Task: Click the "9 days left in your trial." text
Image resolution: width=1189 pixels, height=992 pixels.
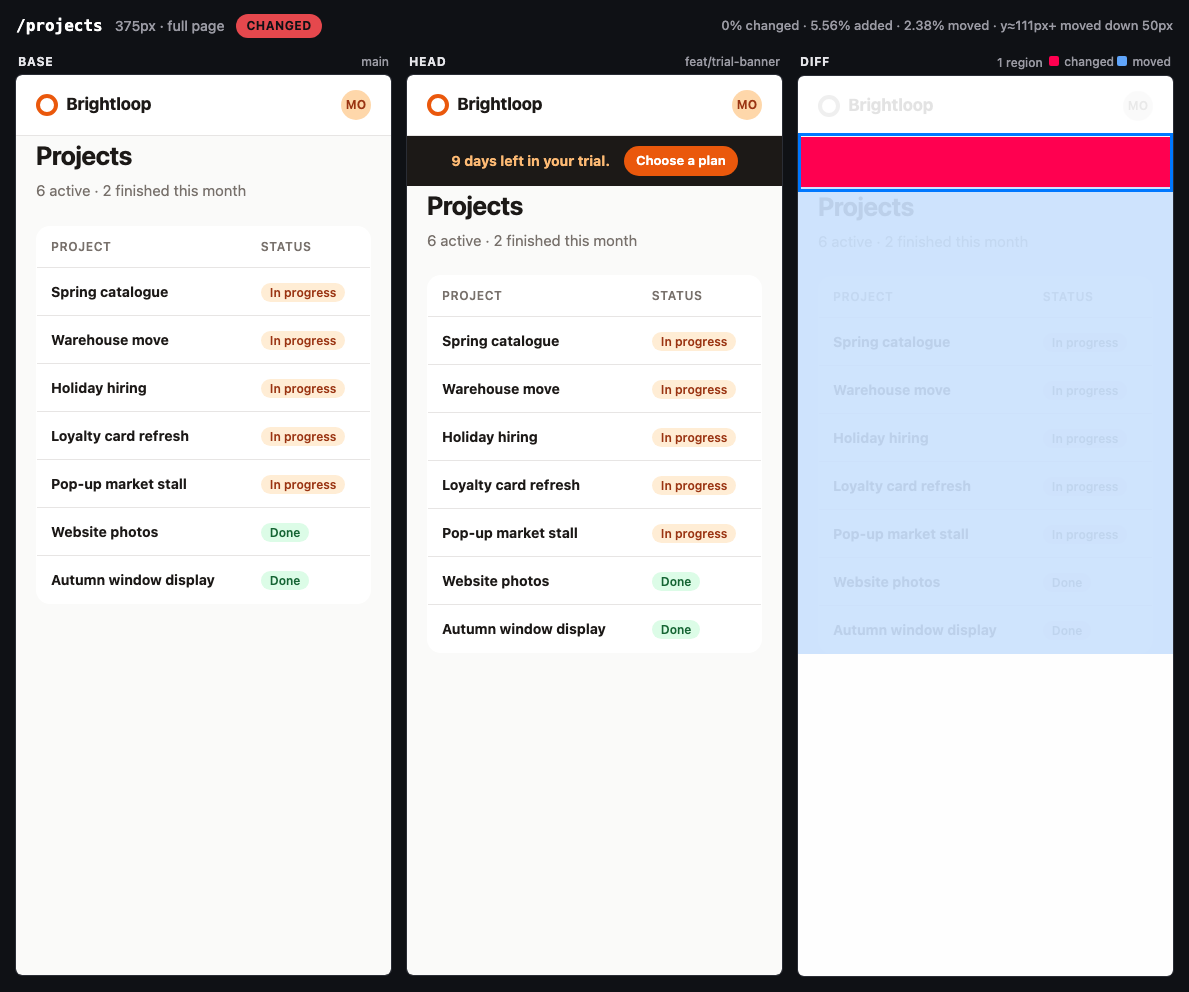Action: tap(530, 161)
